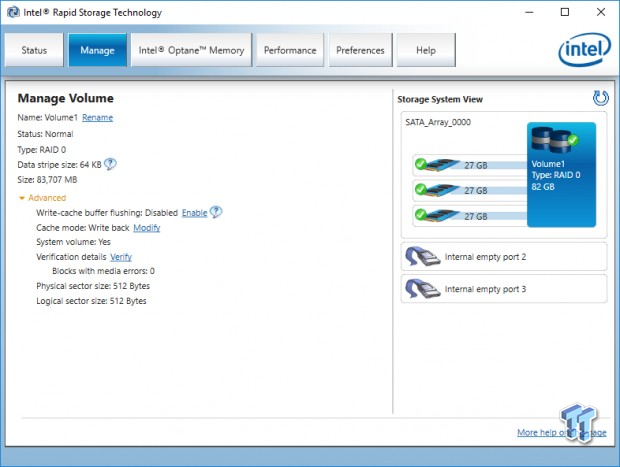The image size is (620, 467).
Task: Click the Intel logo
Action: (x=584, y=49)
